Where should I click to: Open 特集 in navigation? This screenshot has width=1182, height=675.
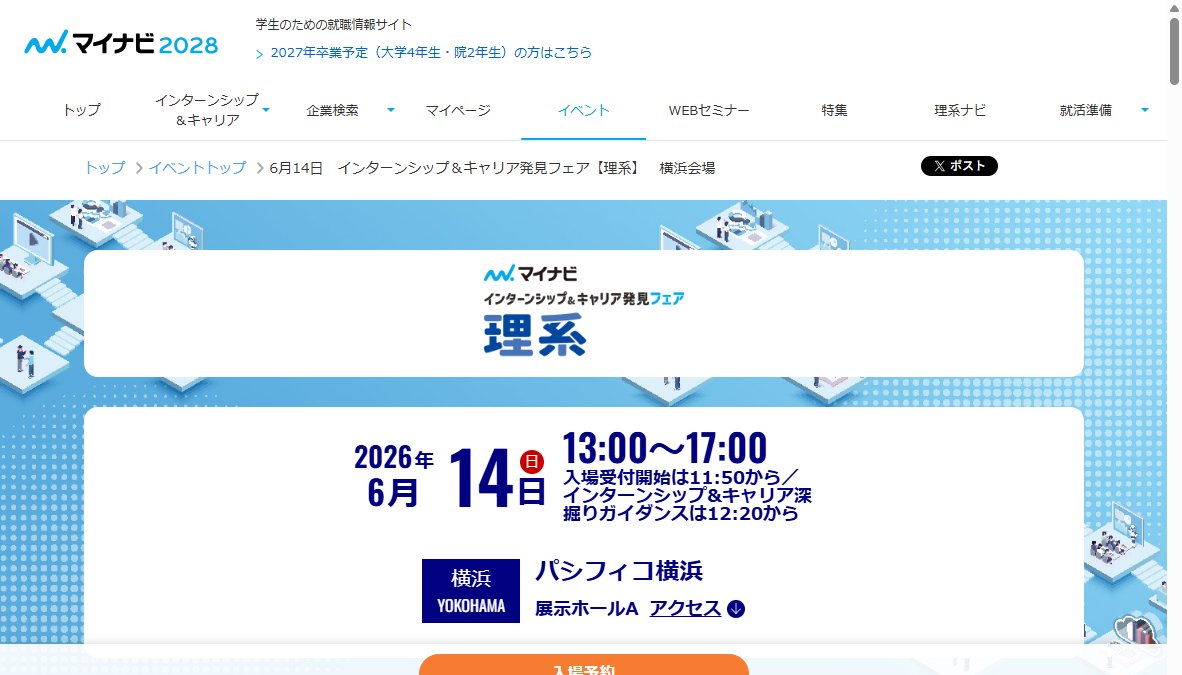pos(834,110)
